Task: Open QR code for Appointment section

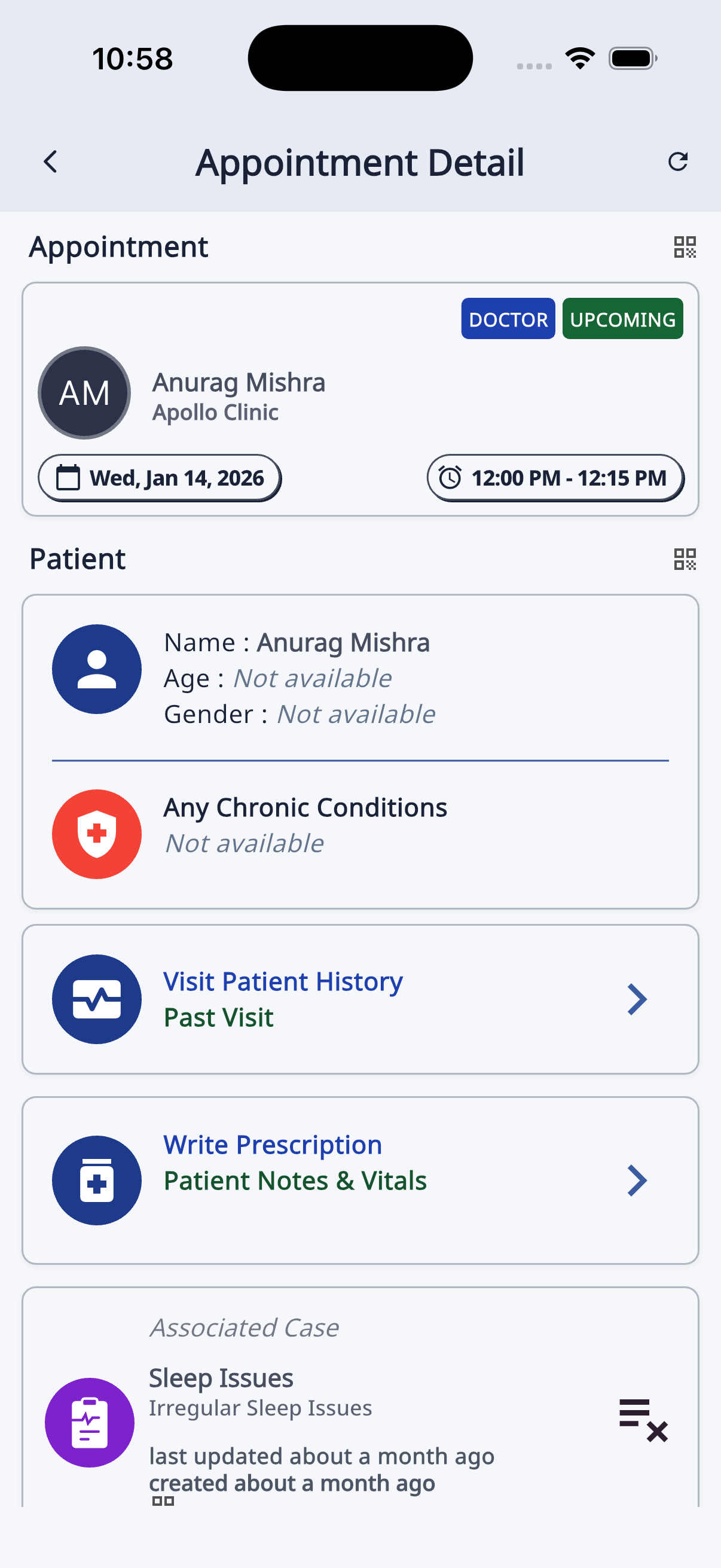Action: point(685,247)
